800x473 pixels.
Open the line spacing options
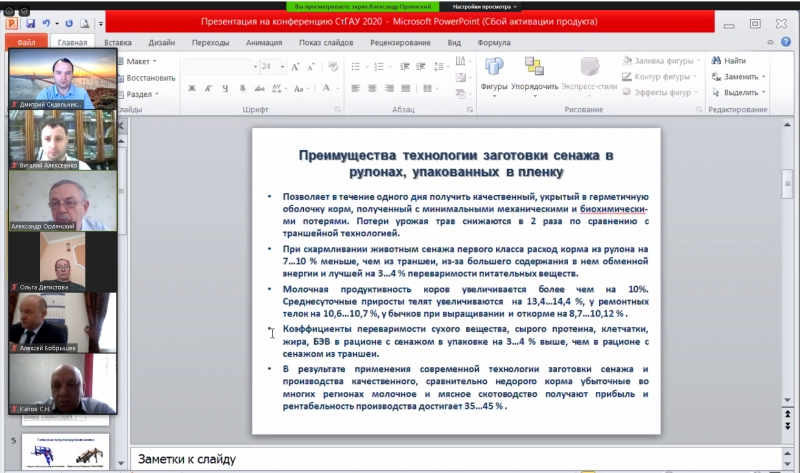(438, 67)
